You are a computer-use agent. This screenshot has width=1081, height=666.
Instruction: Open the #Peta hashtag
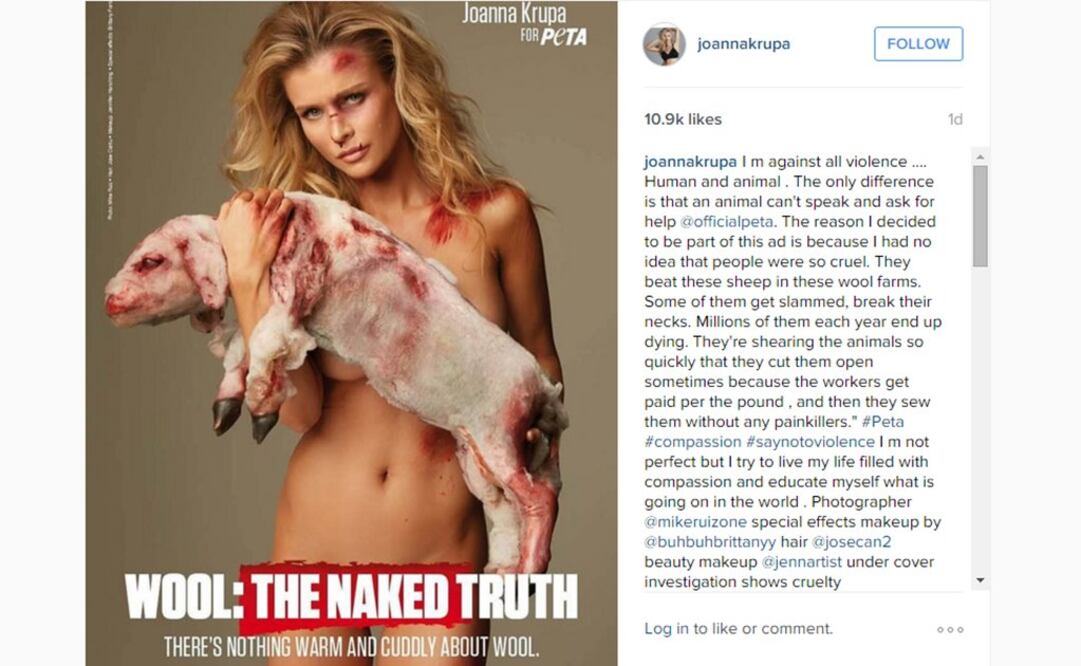click(x=882, y=422)
